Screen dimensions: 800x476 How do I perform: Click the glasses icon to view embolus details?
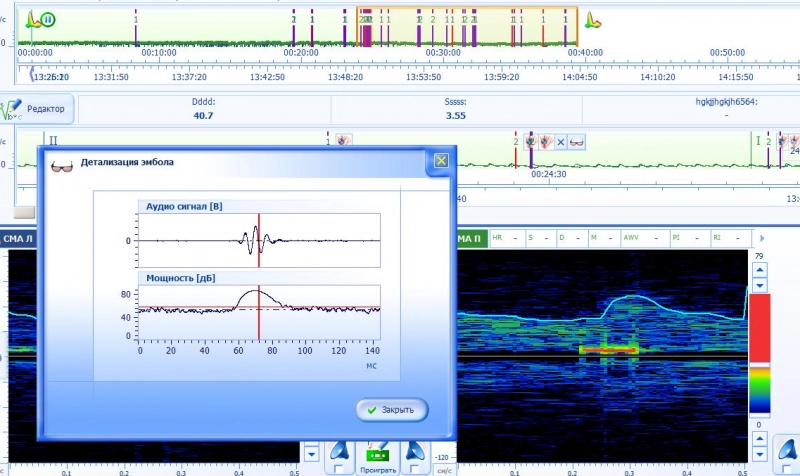click(577, 142)
